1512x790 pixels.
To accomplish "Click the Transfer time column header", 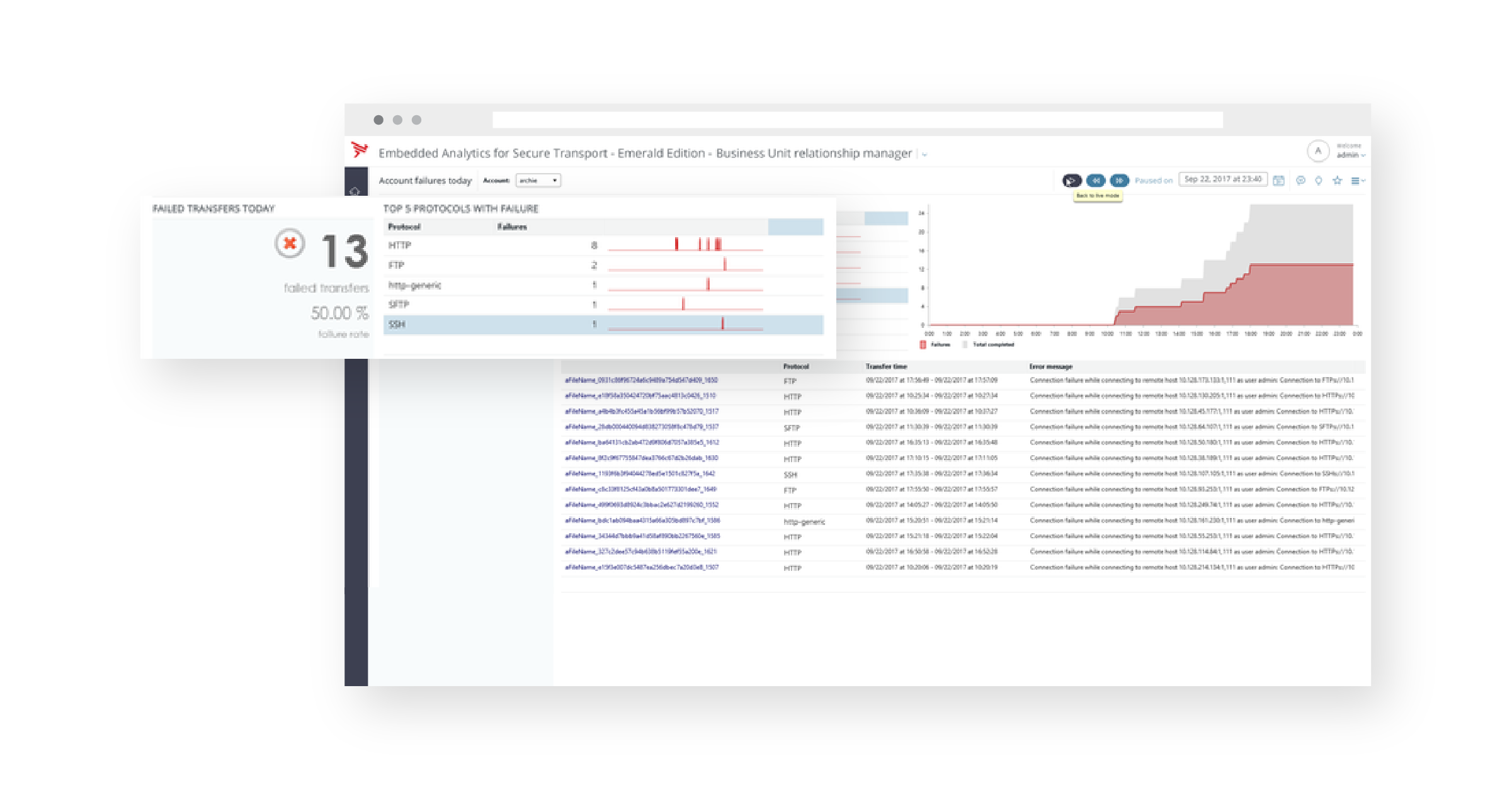I will pos(886,366).
